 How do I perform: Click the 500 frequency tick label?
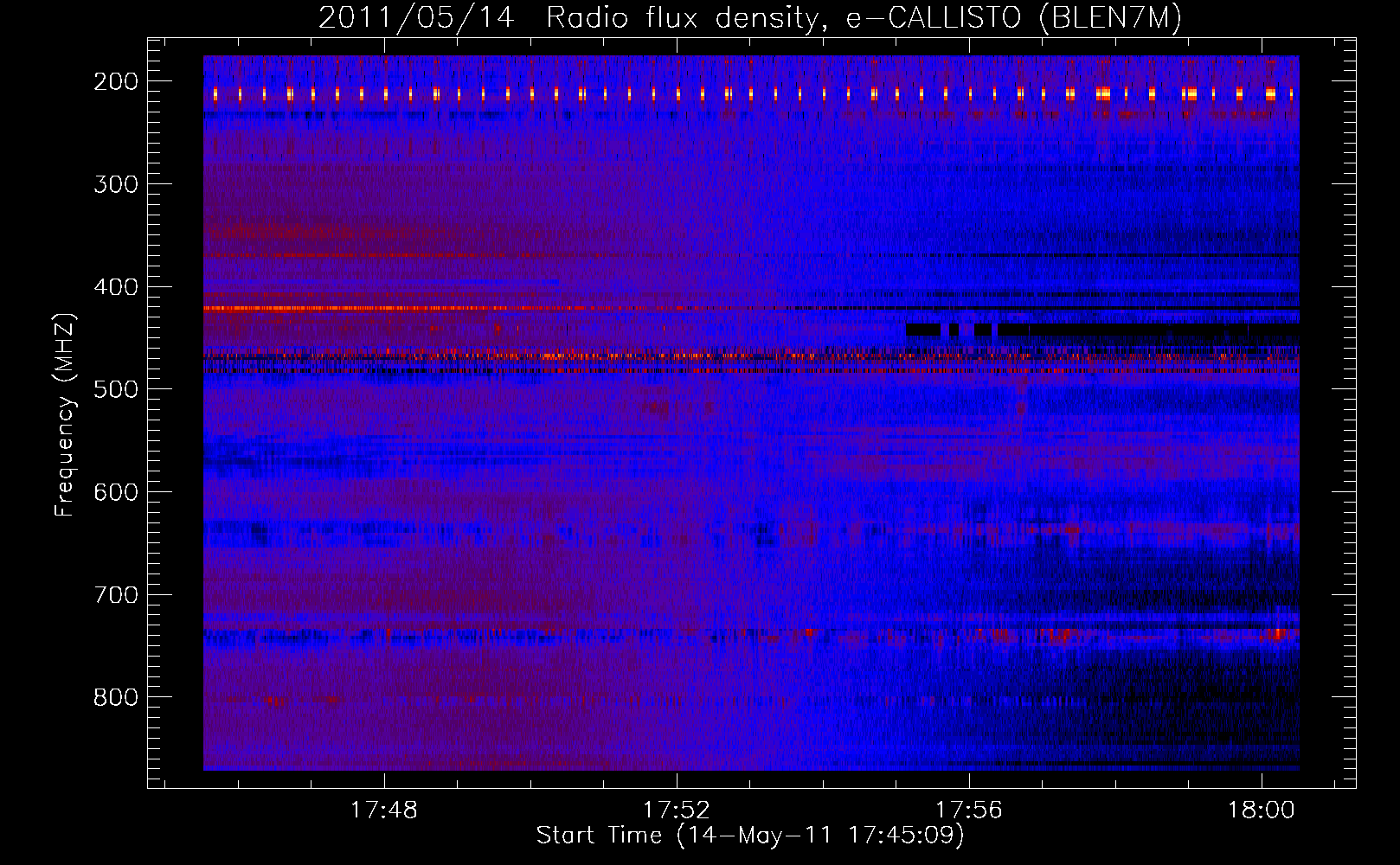[x=116, y=390]
